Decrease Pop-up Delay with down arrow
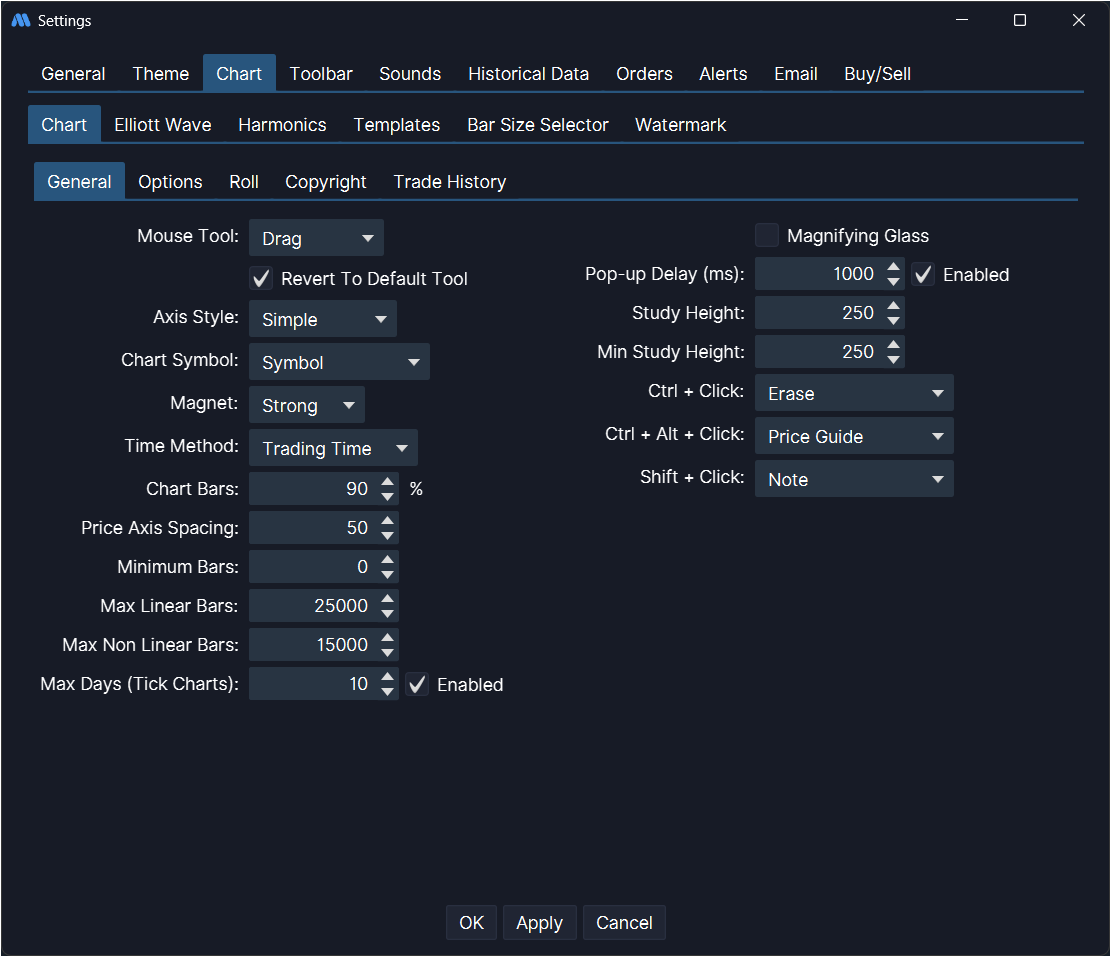The image size is (1111, 957). [894, 282]
